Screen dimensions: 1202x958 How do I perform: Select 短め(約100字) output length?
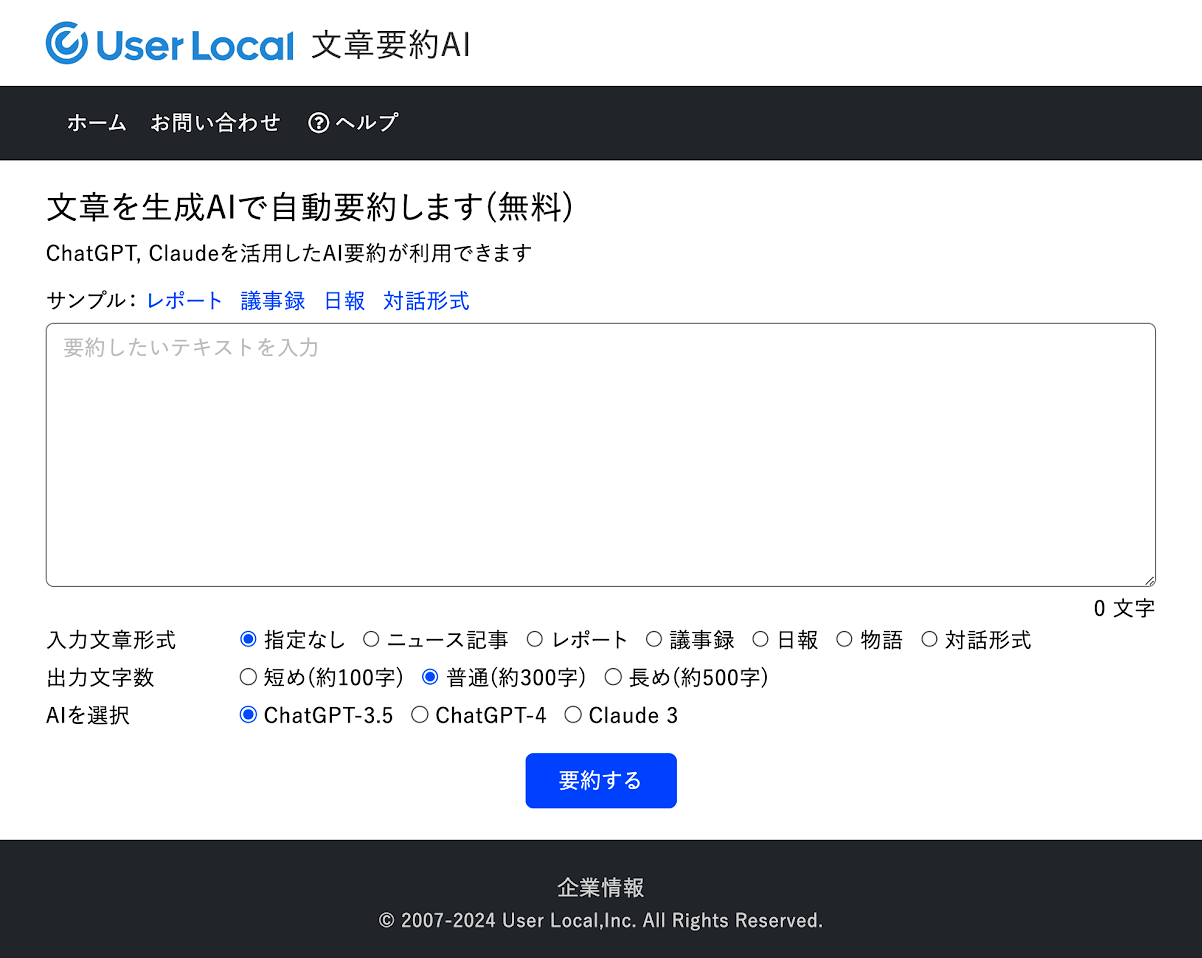coord(249,678)
